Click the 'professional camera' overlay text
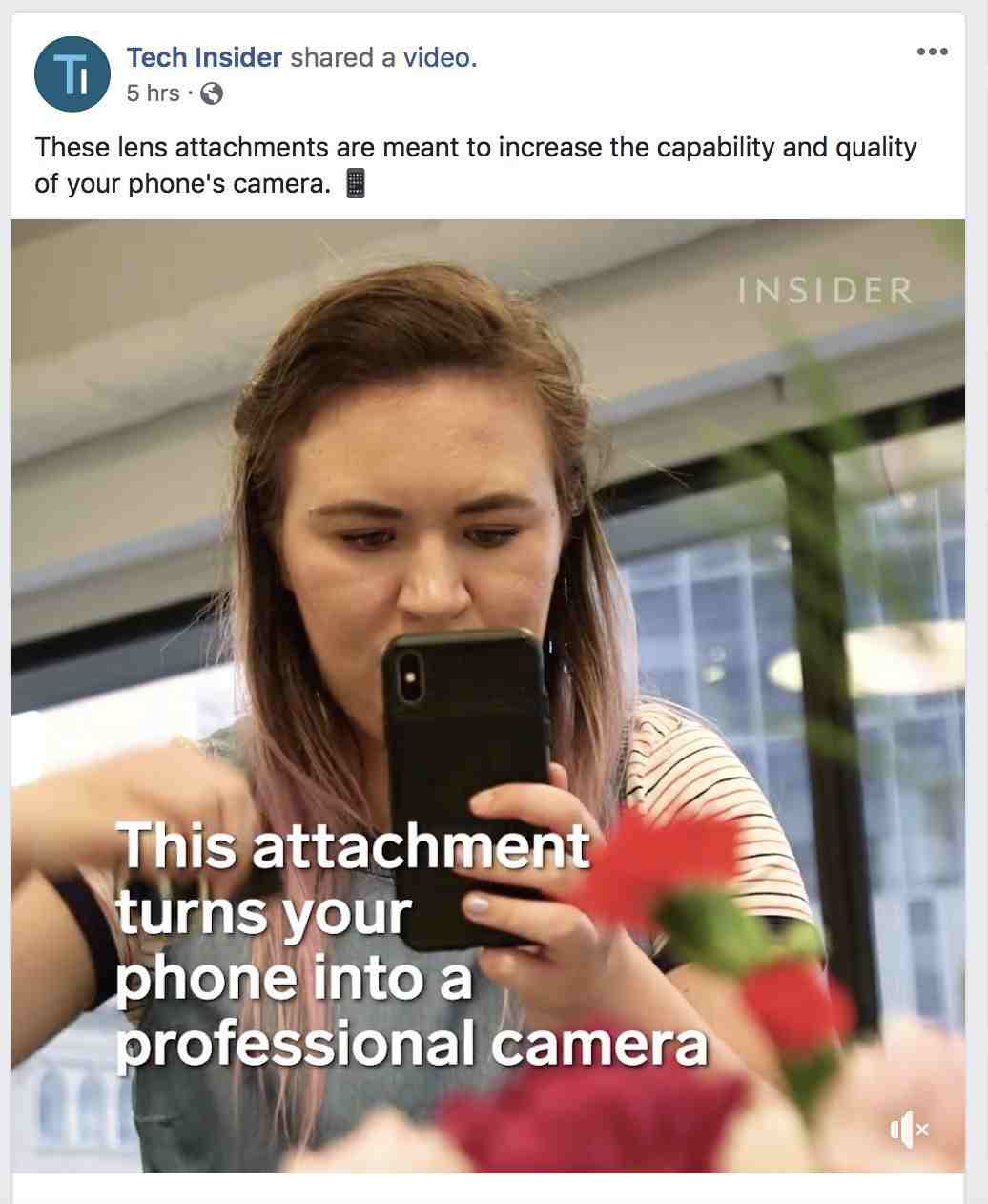Viewport: 988px width, 1204px height. [412, 1043]
